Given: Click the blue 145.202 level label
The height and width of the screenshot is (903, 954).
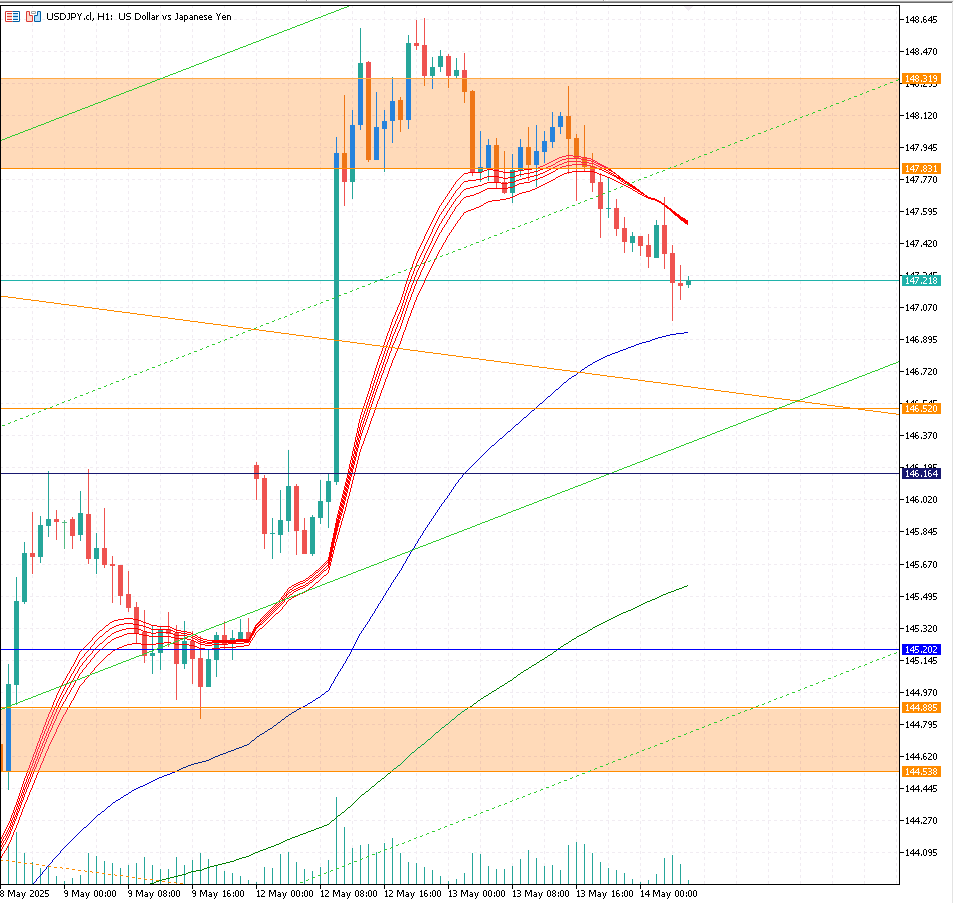Looking at the screenshot, I should pos(921,649).
